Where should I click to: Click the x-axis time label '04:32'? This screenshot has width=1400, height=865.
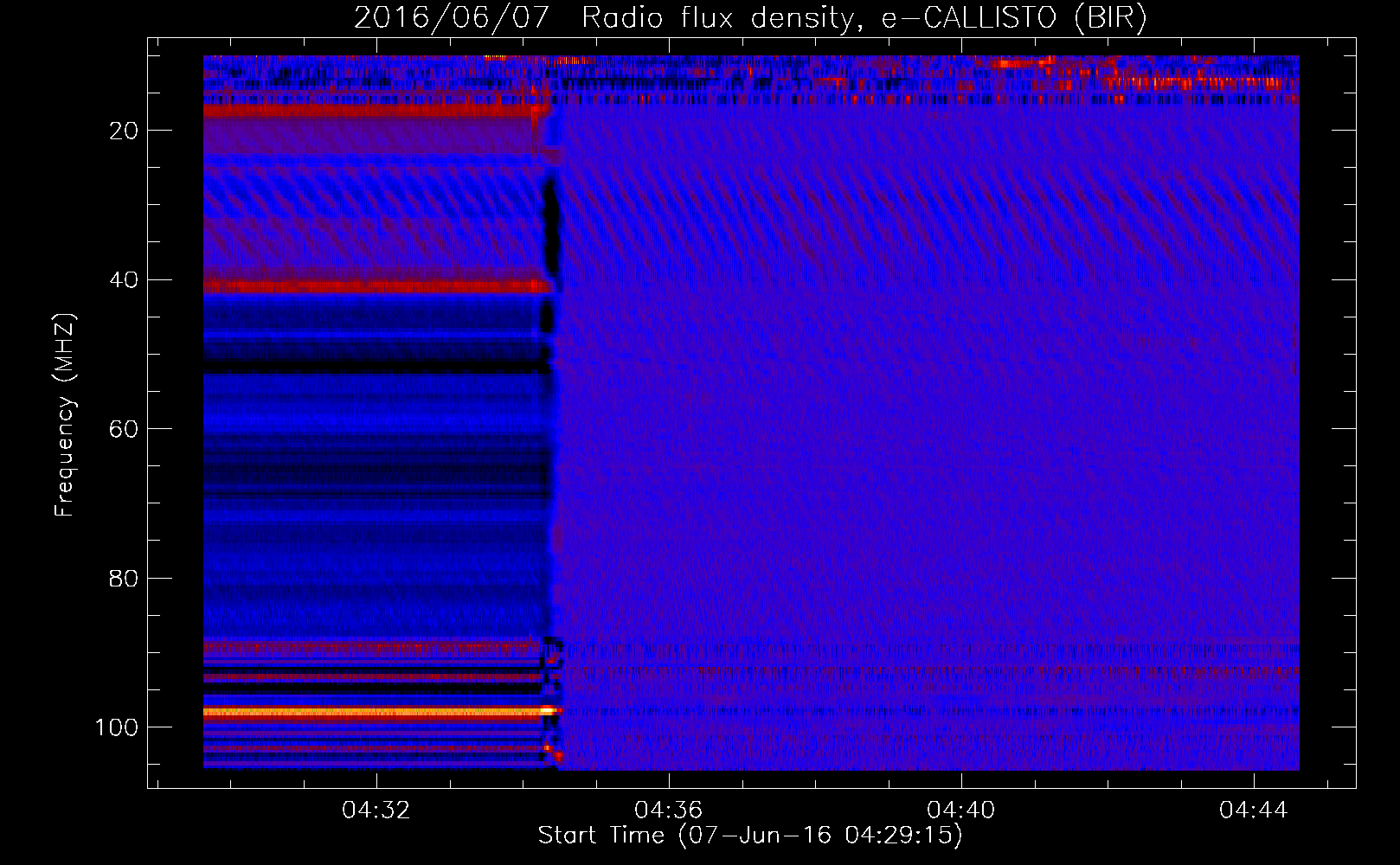click(x=376, y=811)
